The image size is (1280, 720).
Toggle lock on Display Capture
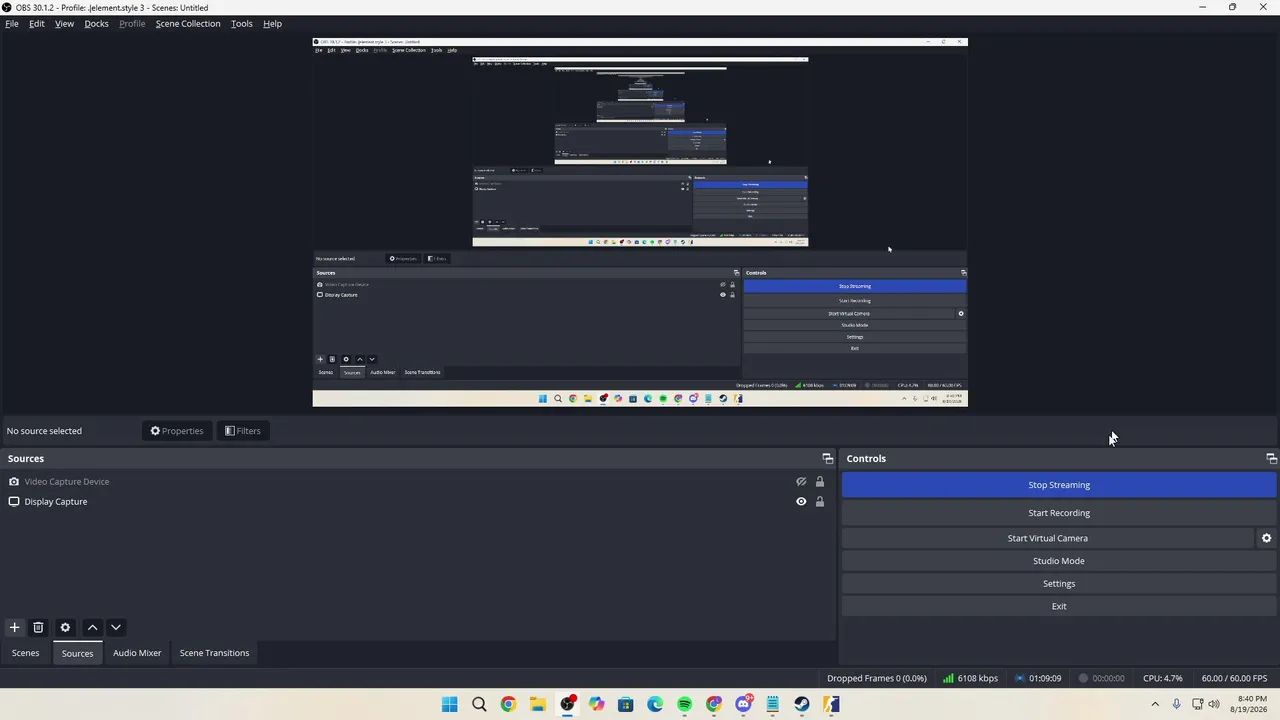pos(820,501)
